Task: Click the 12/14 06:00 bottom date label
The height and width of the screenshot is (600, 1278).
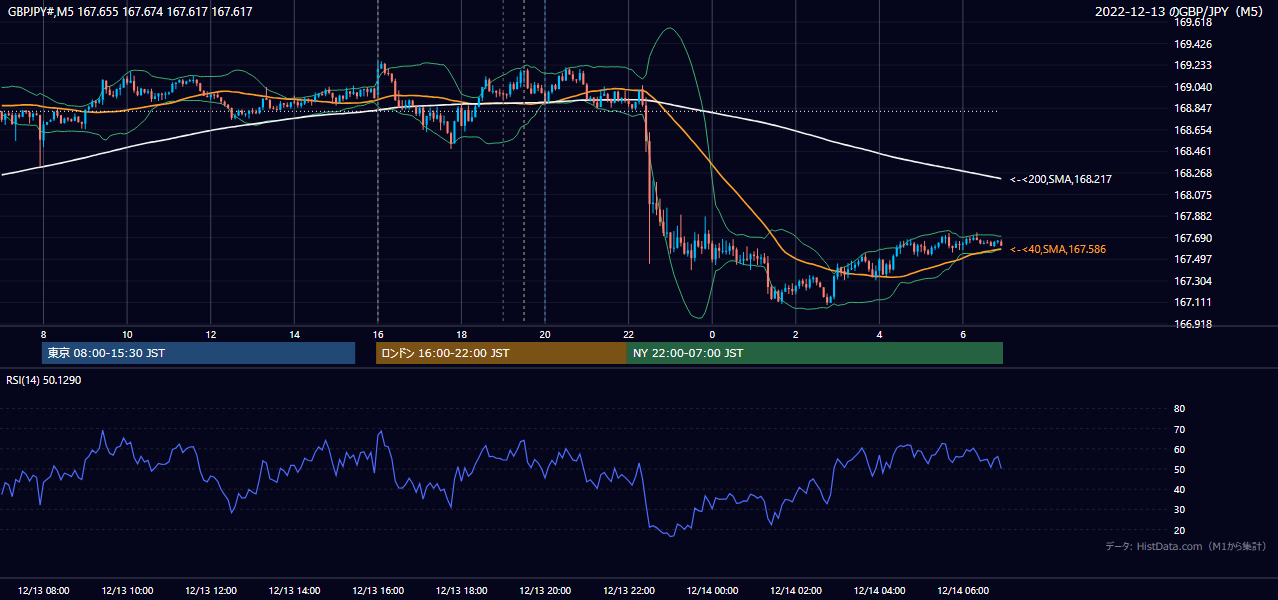Action: point(963,591)
